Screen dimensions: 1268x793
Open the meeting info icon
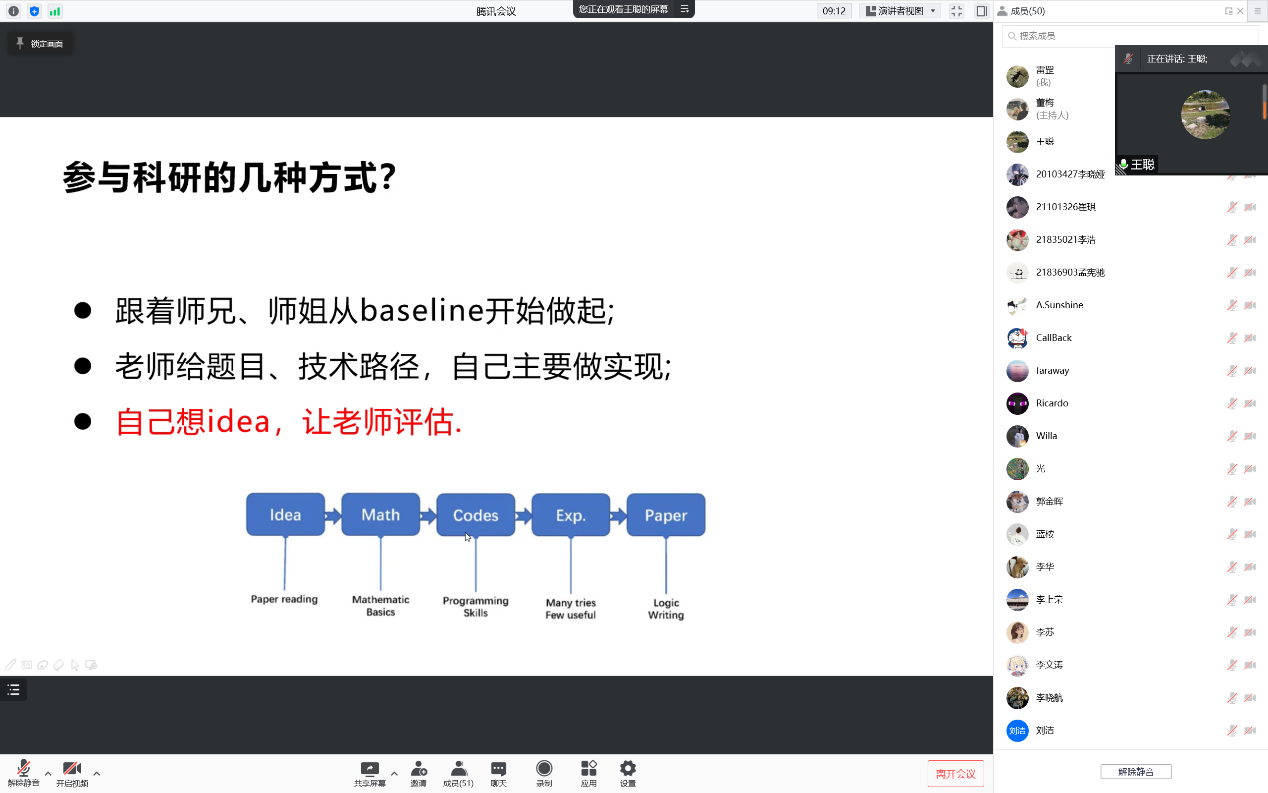tap(14, 11)
